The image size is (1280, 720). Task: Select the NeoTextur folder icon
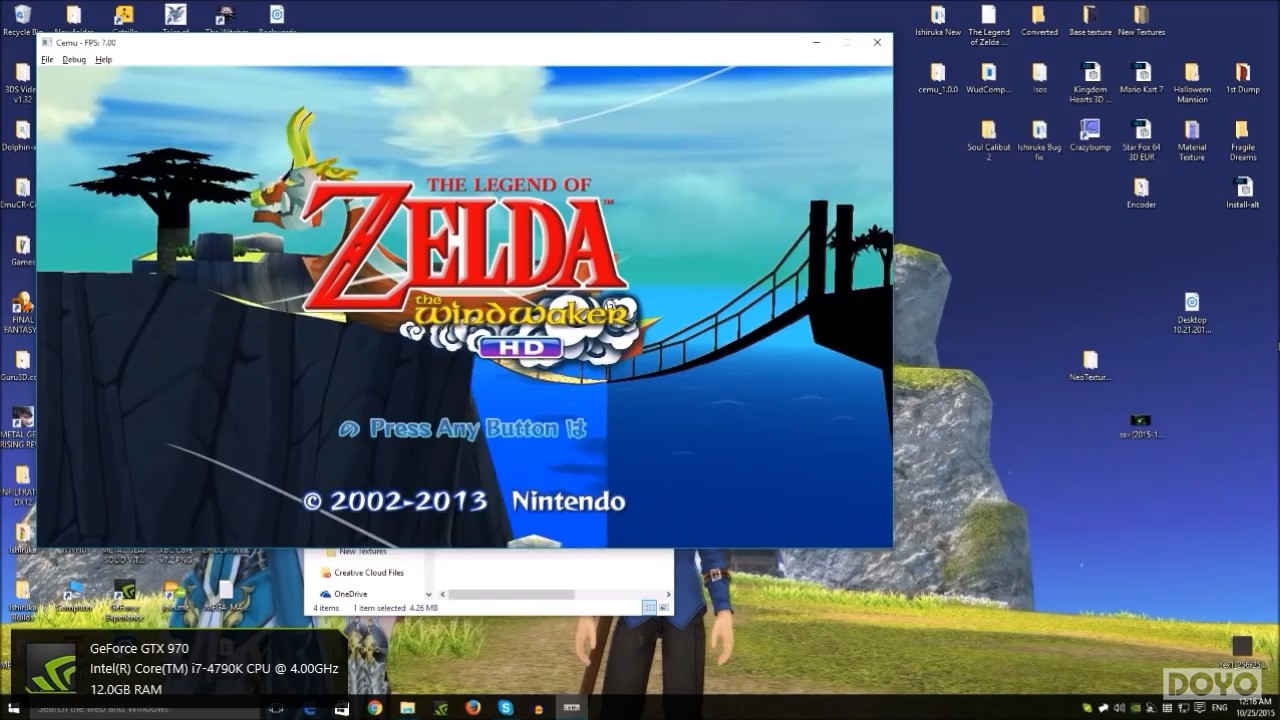tap(1090, 366)
